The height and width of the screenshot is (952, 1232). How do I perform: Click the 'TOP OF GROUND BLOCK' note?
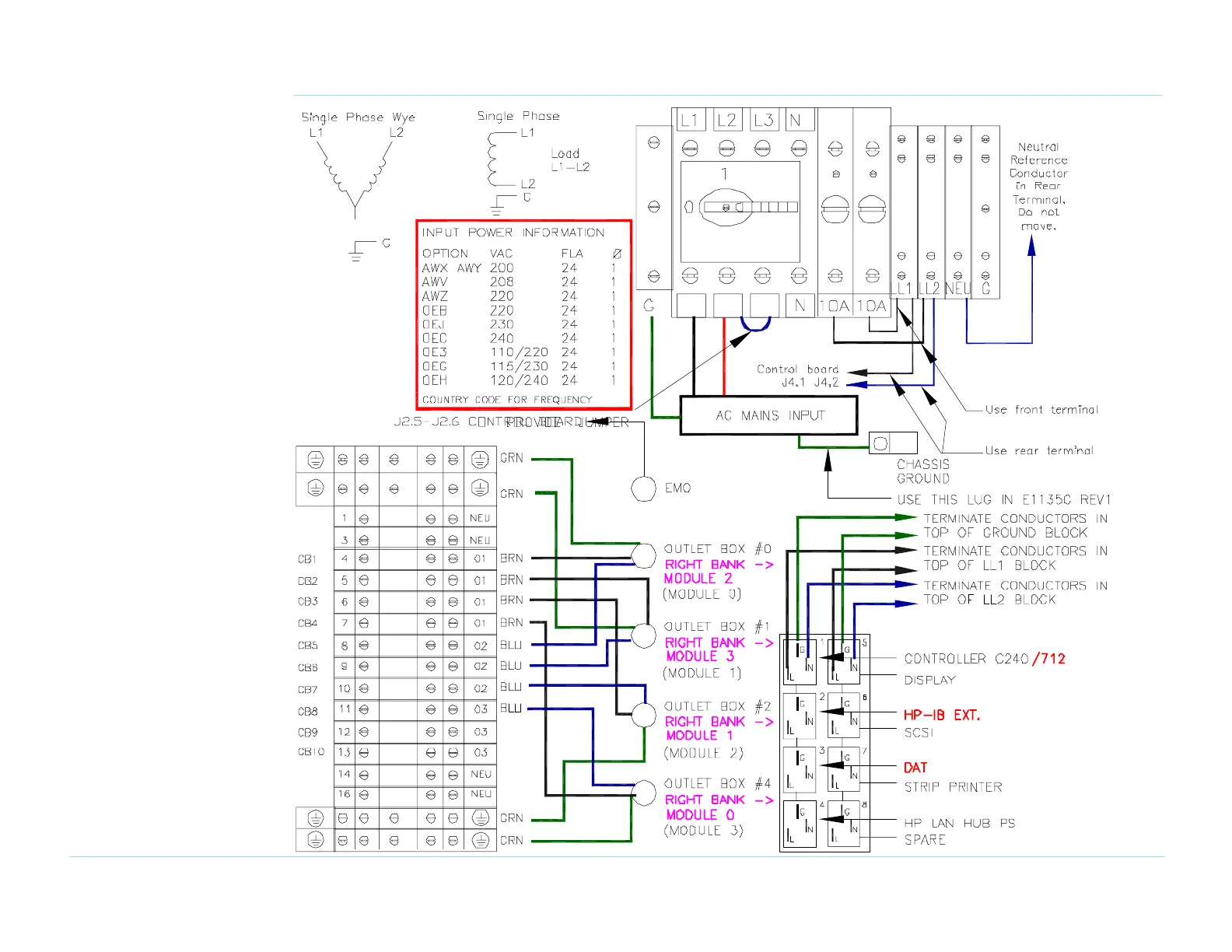[x=1006, y=533]
